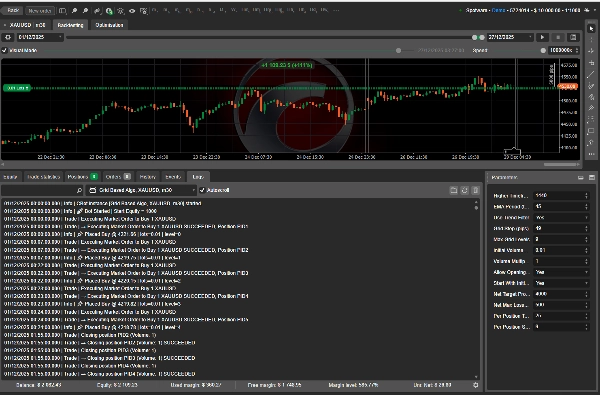Click the log search magnifier icon

tap(79, 190)
